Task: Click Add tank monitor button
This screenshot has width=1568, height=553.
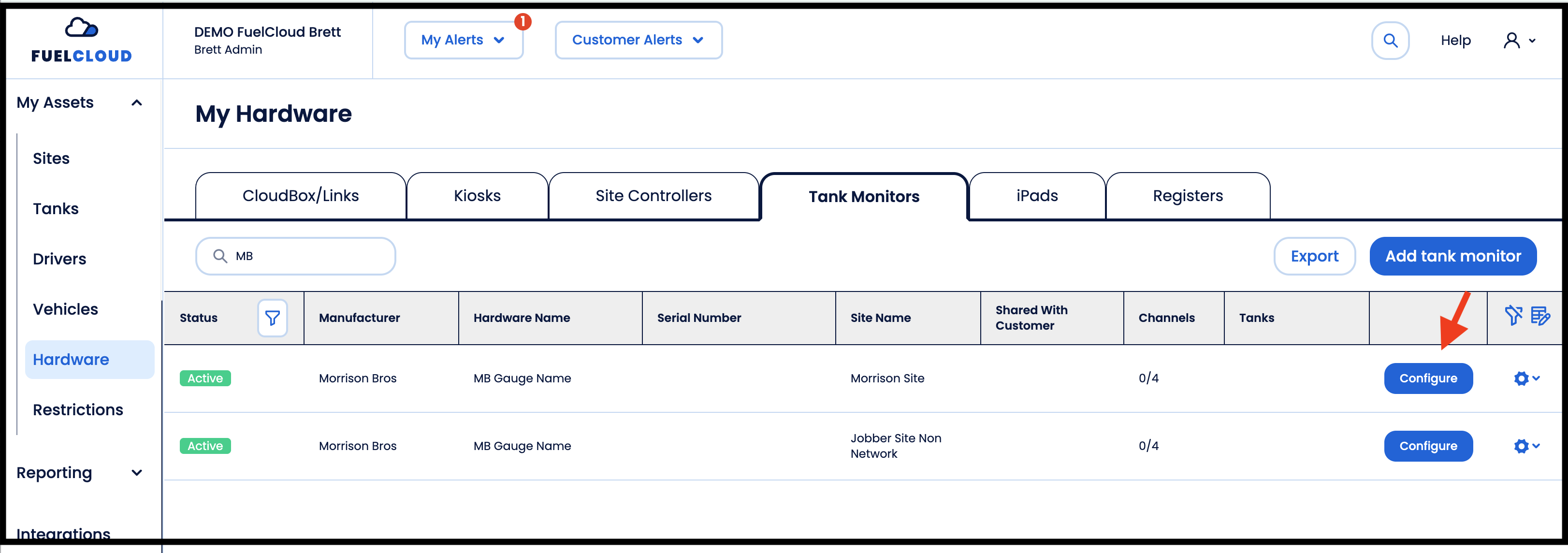Action: coord(1453,256)
